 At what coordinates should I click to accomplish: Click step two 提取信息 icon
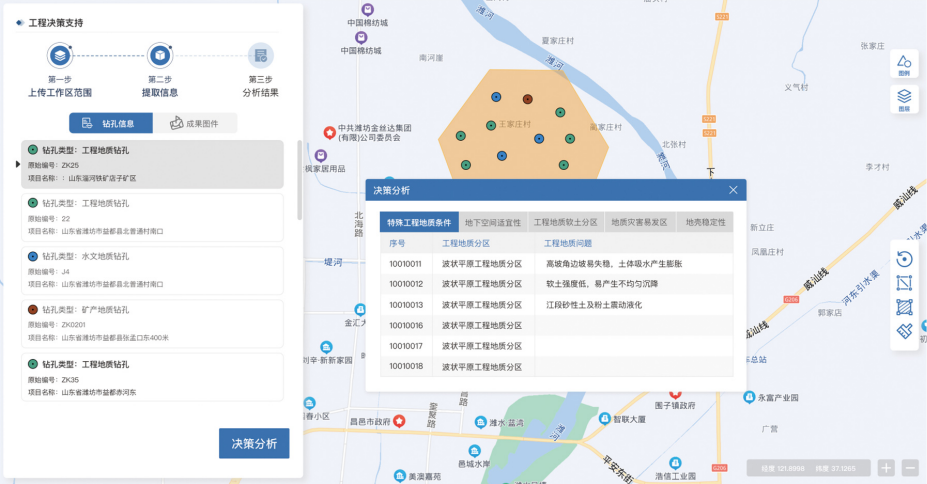(x=160, y=56)
